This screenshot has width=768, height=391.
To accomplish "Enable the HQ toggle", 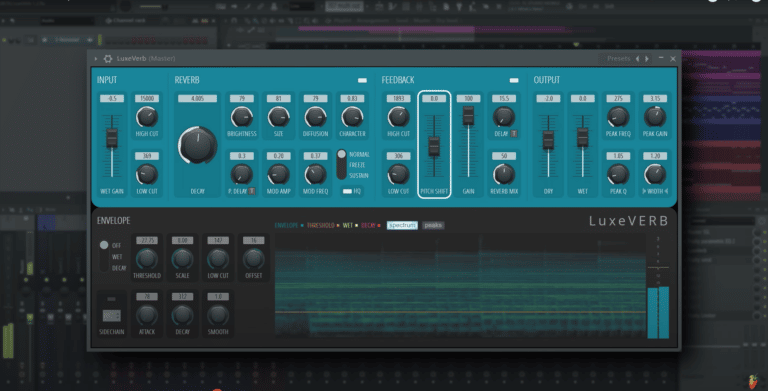I will click(347, 192).
